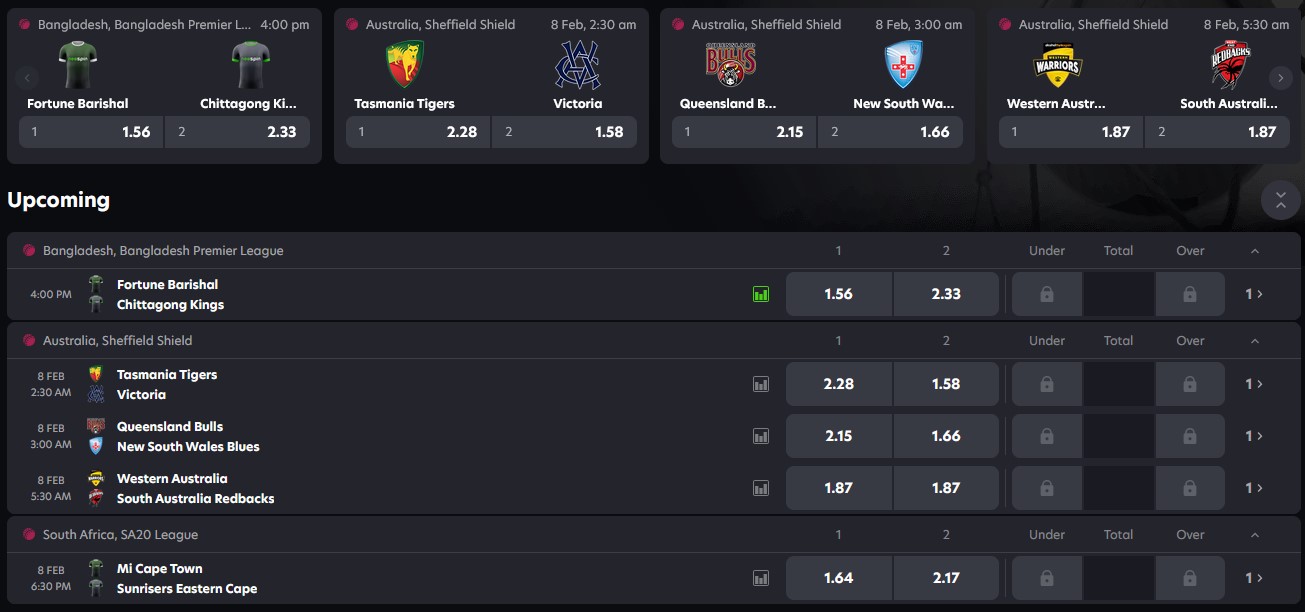Collapse the Australia Sheffield Shield section
1305x612 pixels.
1255,340
